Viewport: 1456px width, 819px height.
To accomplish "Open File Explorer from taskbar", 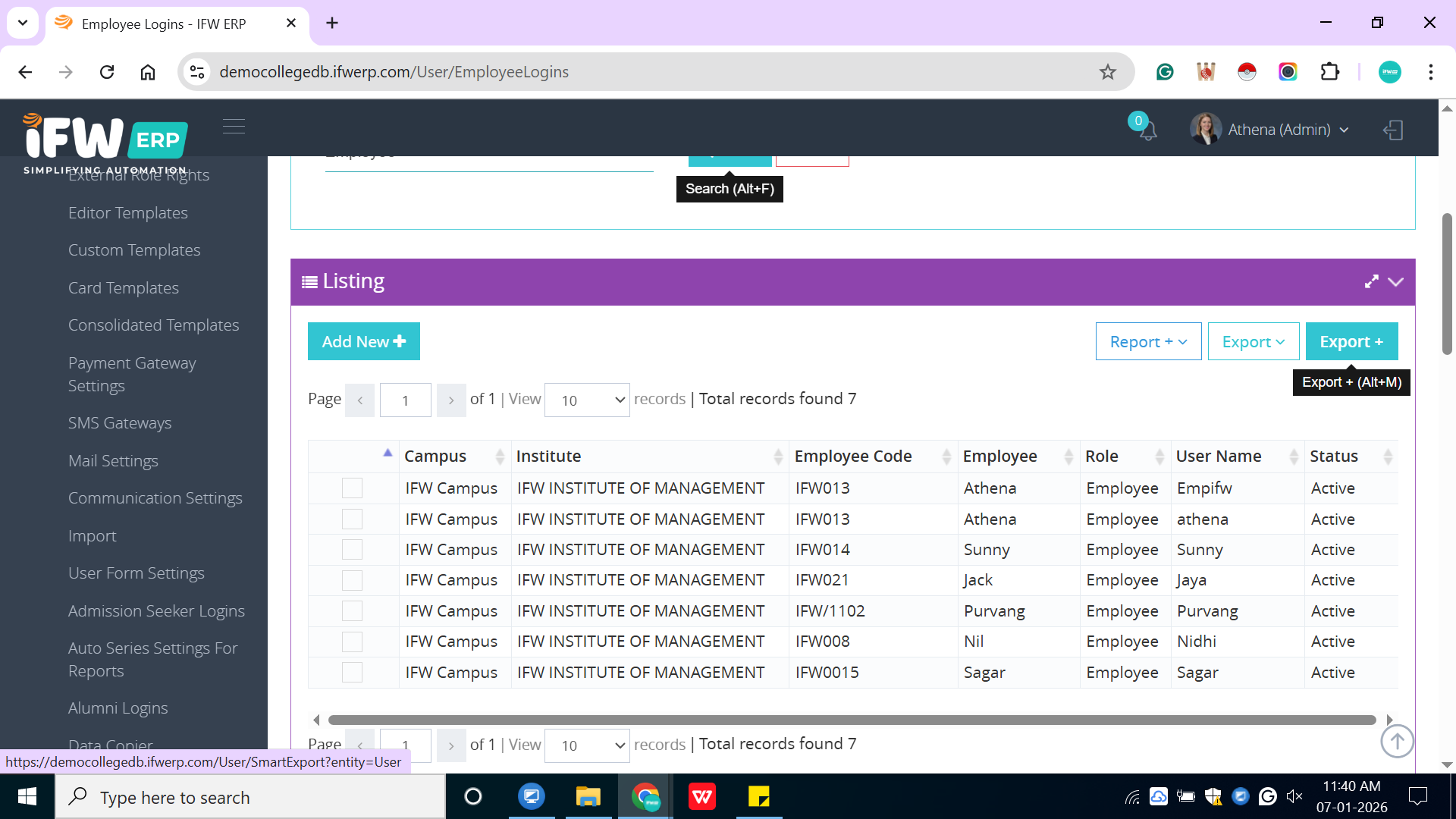I will click(x=588, y=797).
